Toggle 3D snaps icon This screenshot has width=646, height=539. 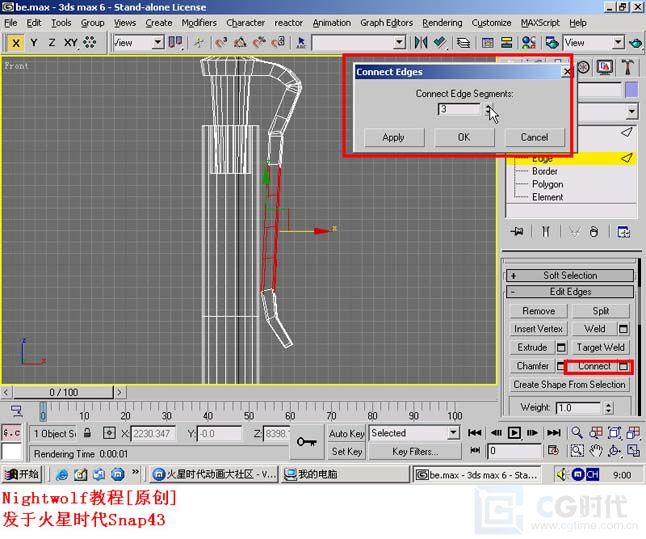point(221,42)
